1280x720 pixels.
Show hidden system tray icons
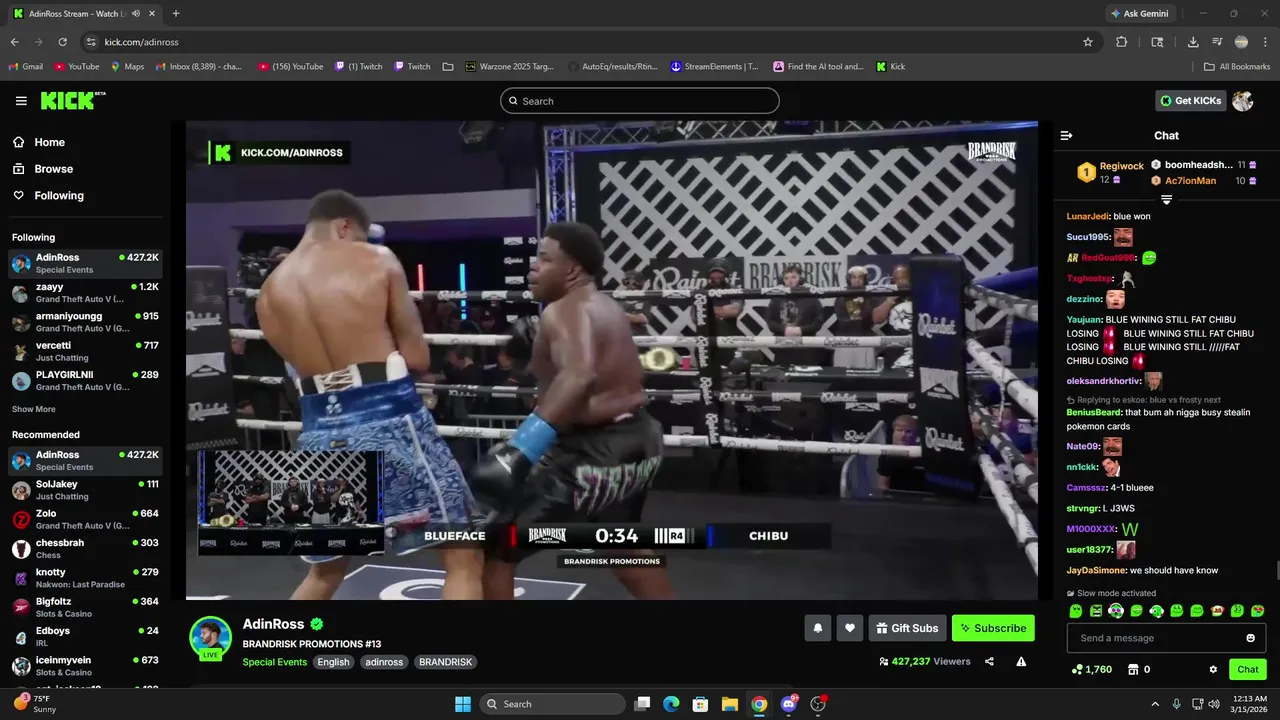(x=1155, y=704)
